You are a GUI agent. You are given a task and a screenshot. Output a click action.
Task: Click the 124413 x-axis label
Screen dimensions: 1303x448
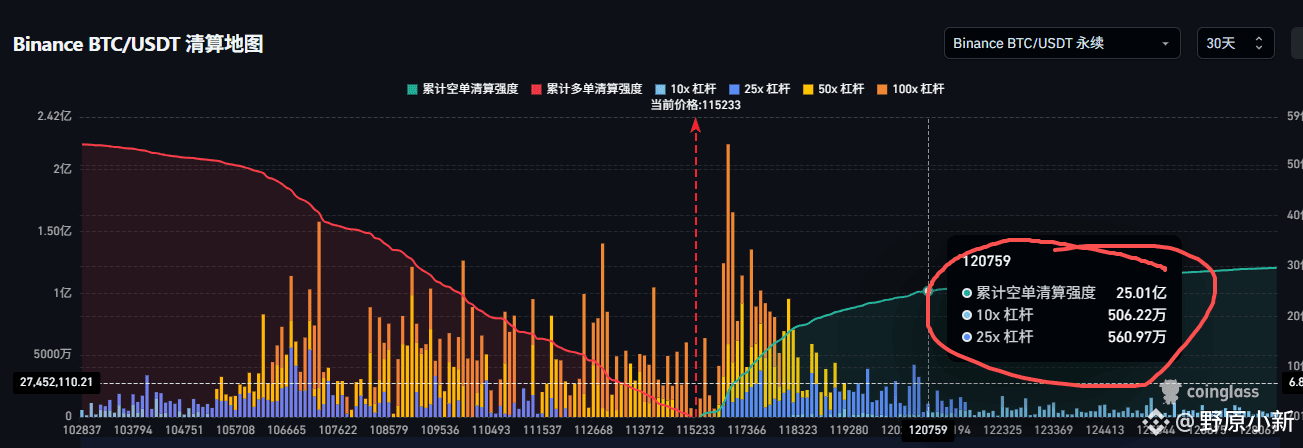click(x=1107, y=429)
